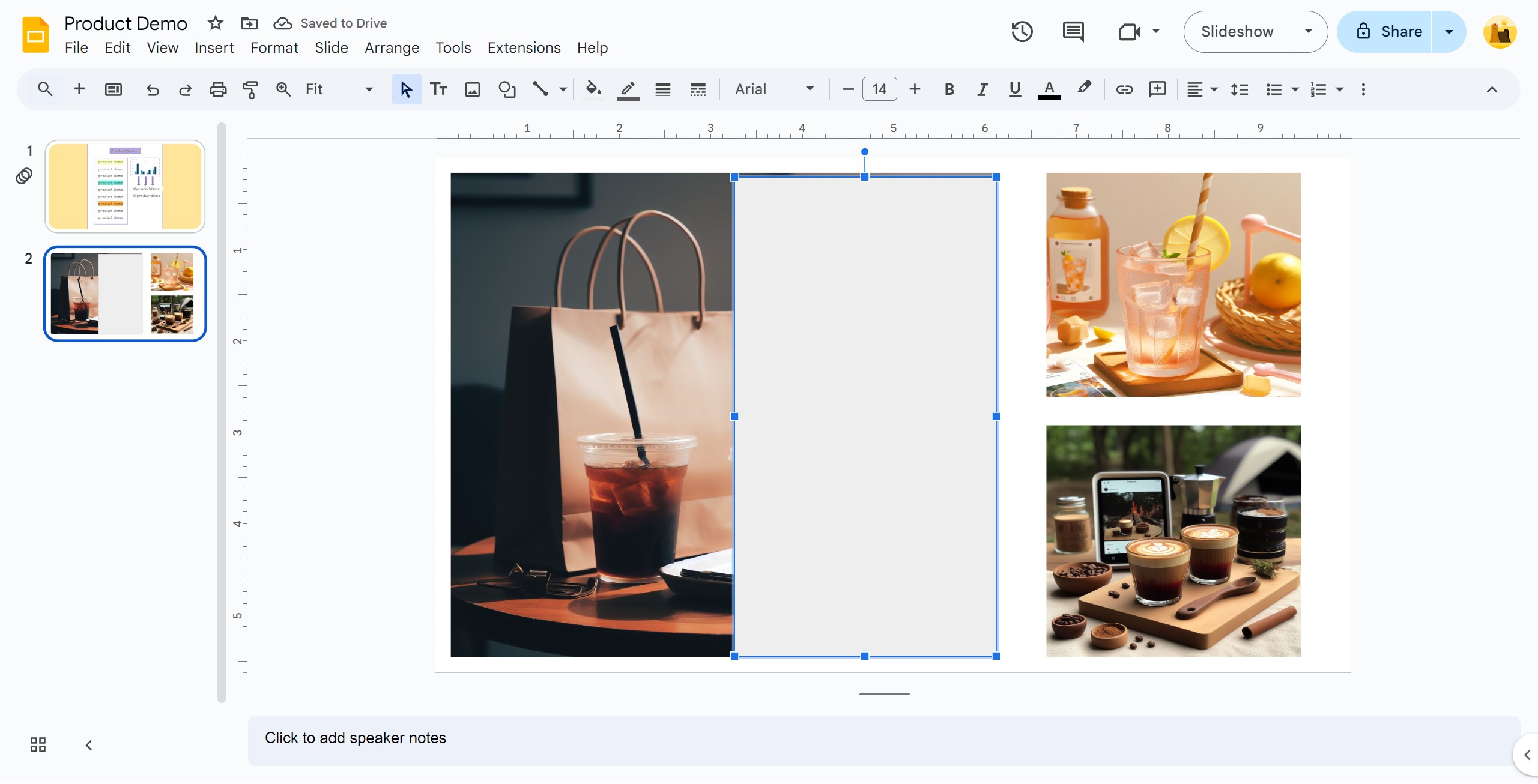This screenshot has height=784, width=1538.
Task: Apply bulleted list
Action: (1274, 89)
